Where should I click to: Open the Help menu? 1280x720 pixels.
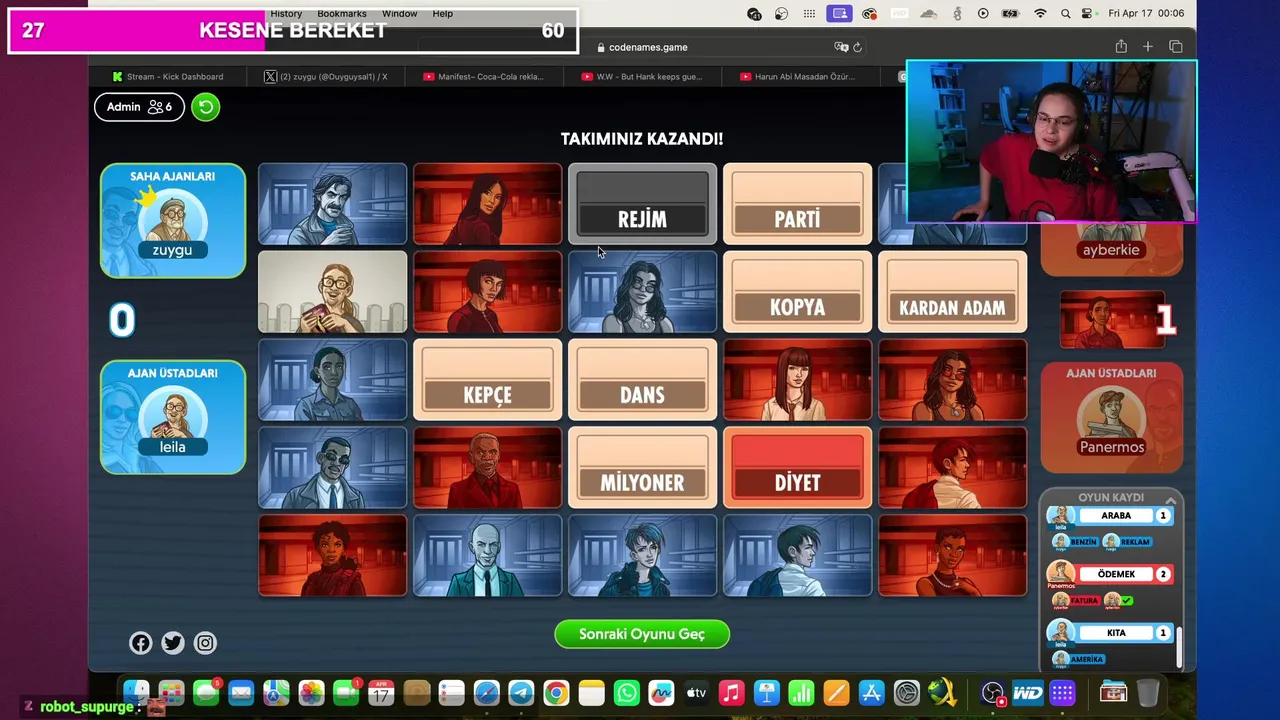(x=443, y=13)
